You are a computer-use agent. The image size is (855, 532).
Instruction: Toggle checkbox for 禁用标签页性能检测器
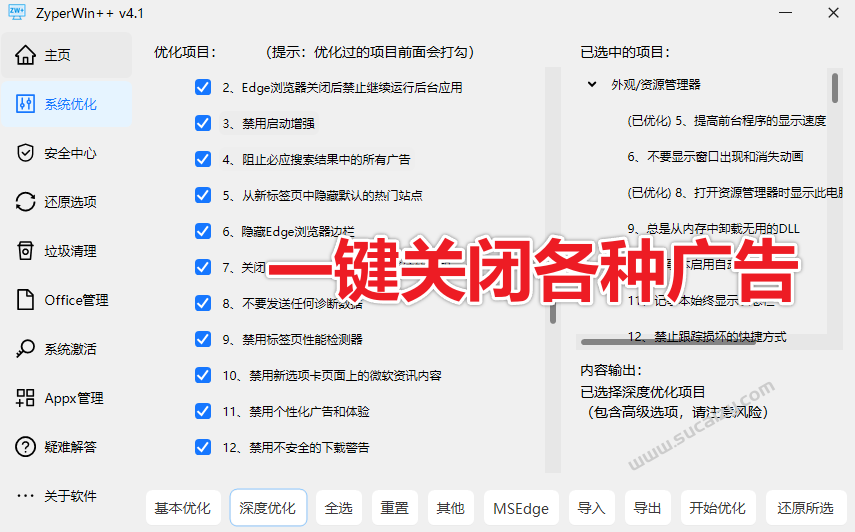[203, 339]
